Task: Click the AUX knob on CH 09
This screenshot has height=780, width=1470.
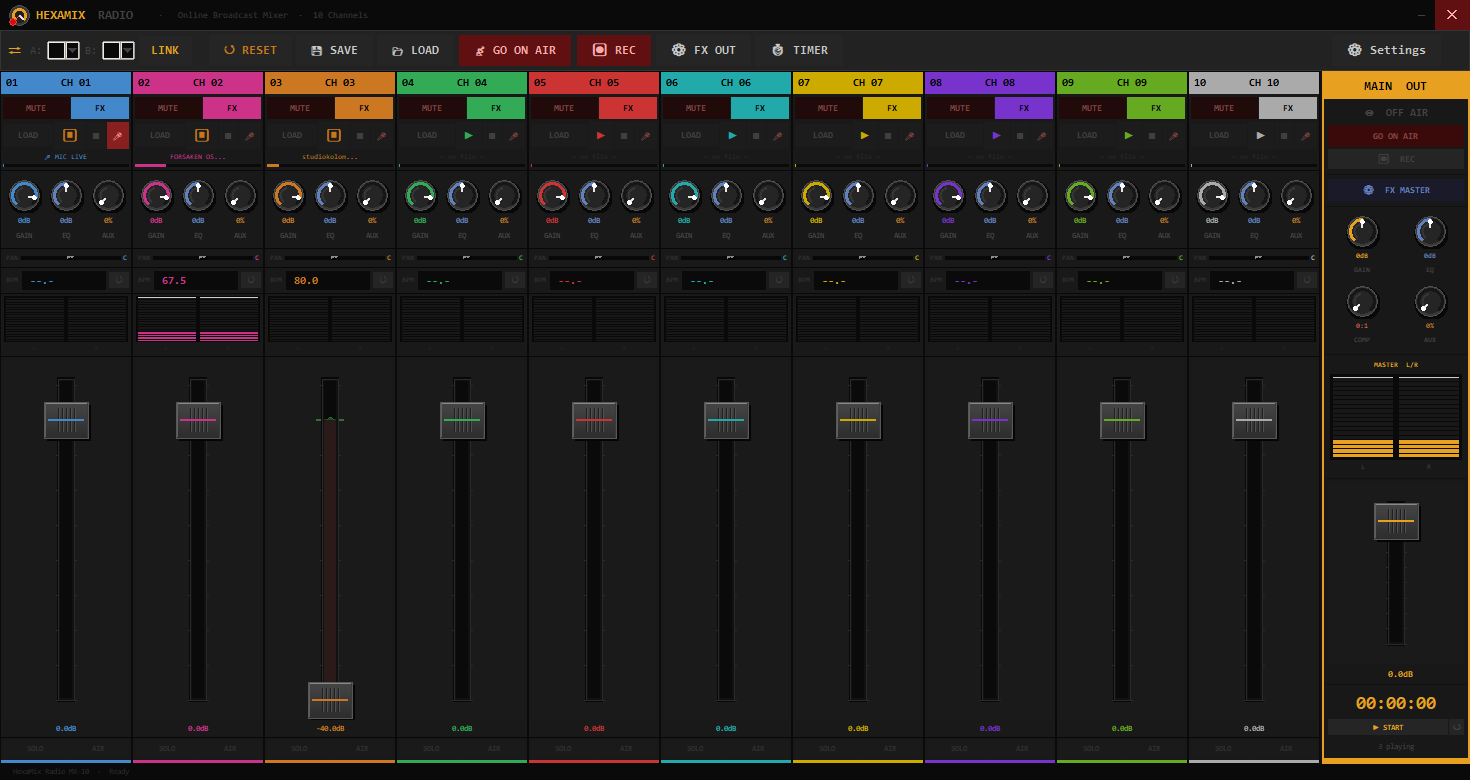Action: 1164,195
